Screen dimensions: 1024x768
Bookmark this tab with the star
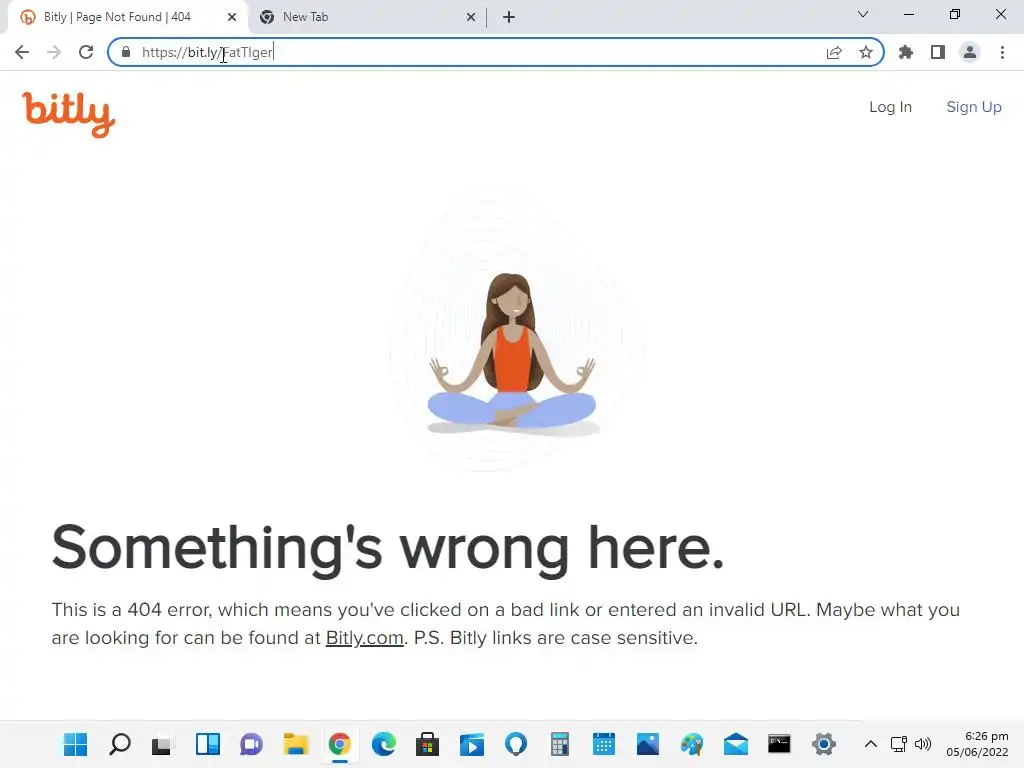(x=866, y=52)
